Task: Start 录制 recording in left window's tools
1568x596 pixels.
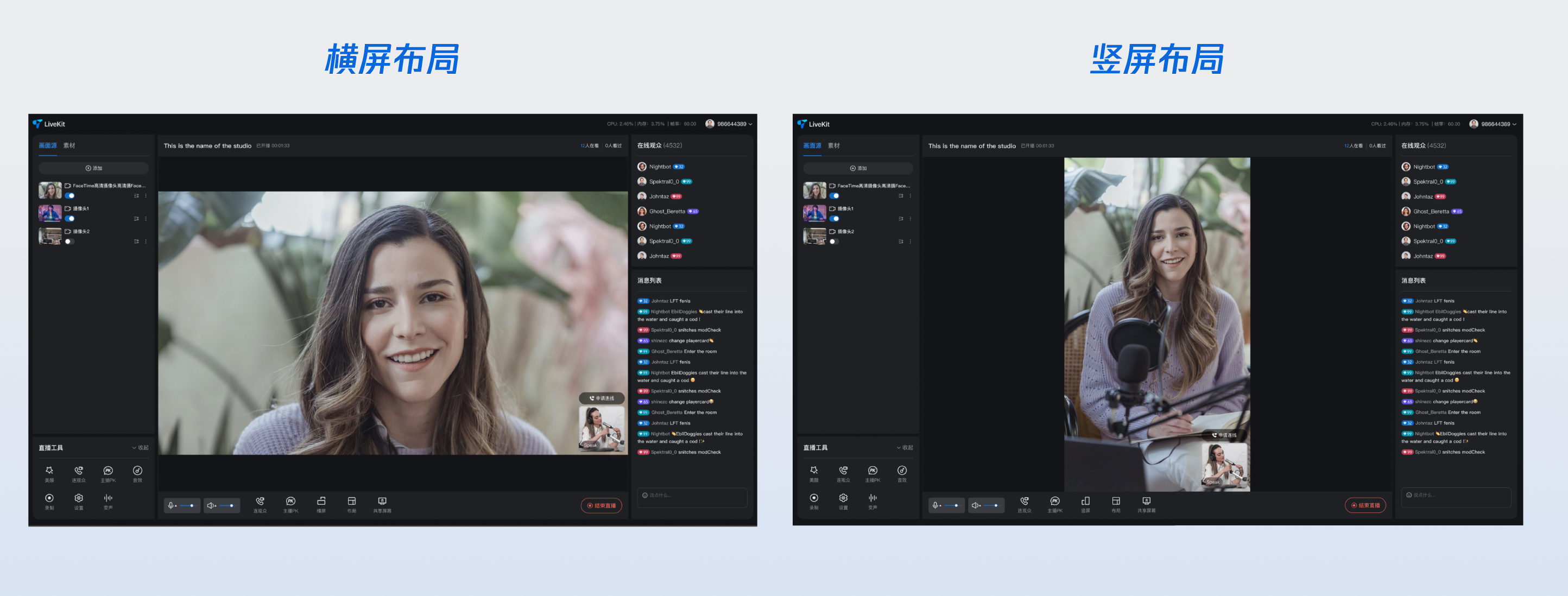Action: [x=49, y=499]
